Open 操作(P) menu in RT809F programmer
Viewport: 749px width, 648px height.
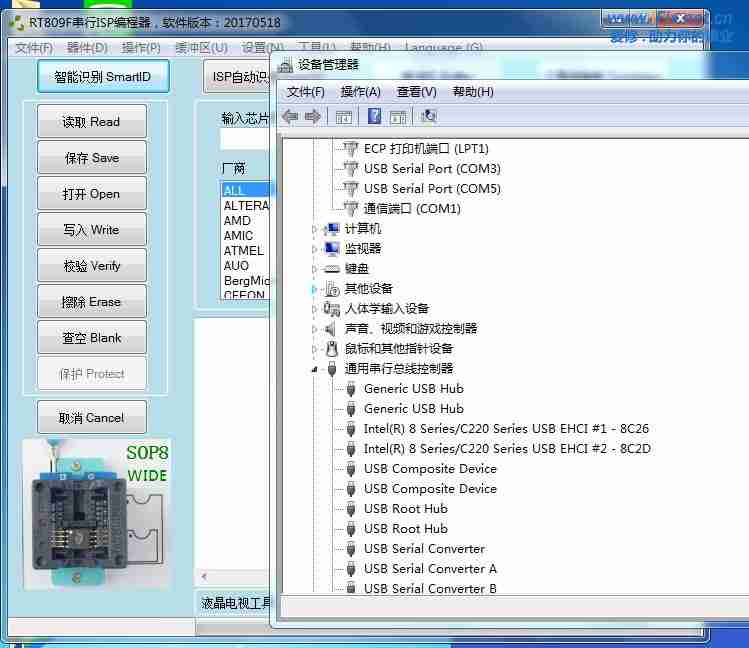point(141,48)
